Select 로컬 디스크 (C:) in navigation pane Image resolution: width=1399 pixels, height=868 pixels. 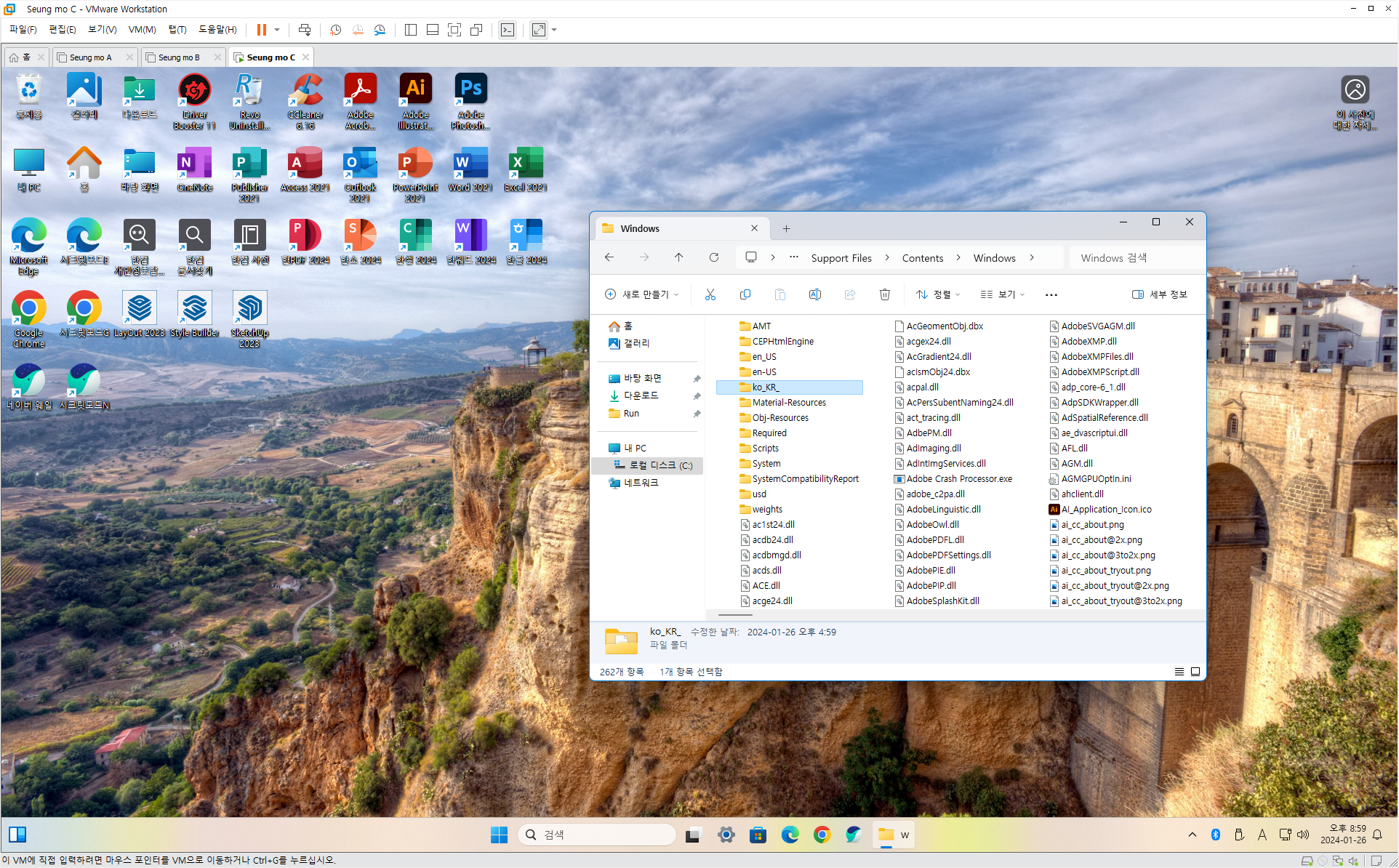(x=660, y=465)
